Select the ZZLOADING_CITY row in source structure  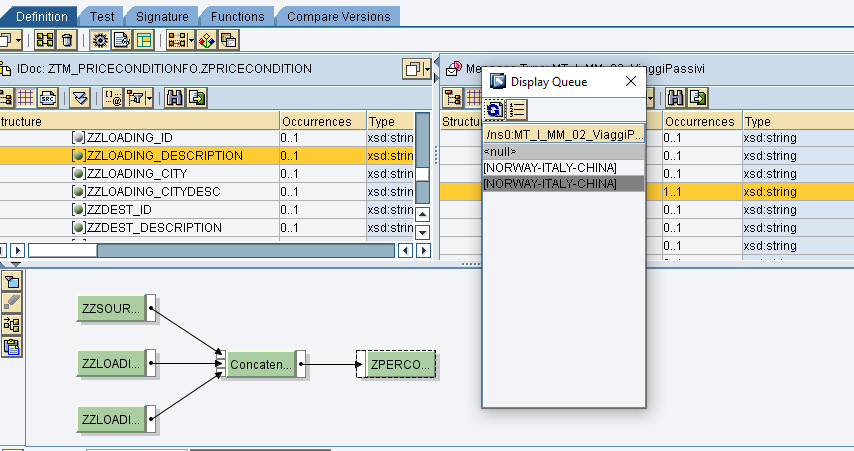(x=139, y=173)
